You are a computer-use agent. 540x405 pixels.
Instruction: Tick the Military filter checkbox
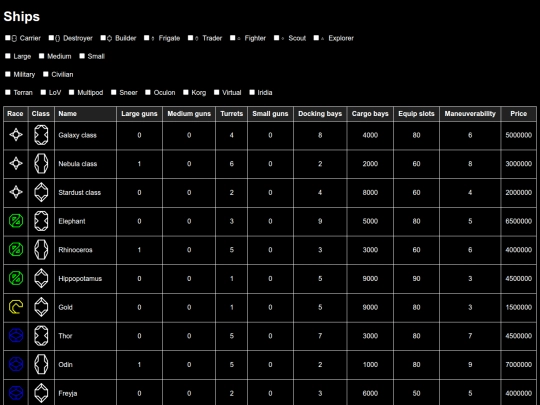pyautogui.click(x=8, y=74)
